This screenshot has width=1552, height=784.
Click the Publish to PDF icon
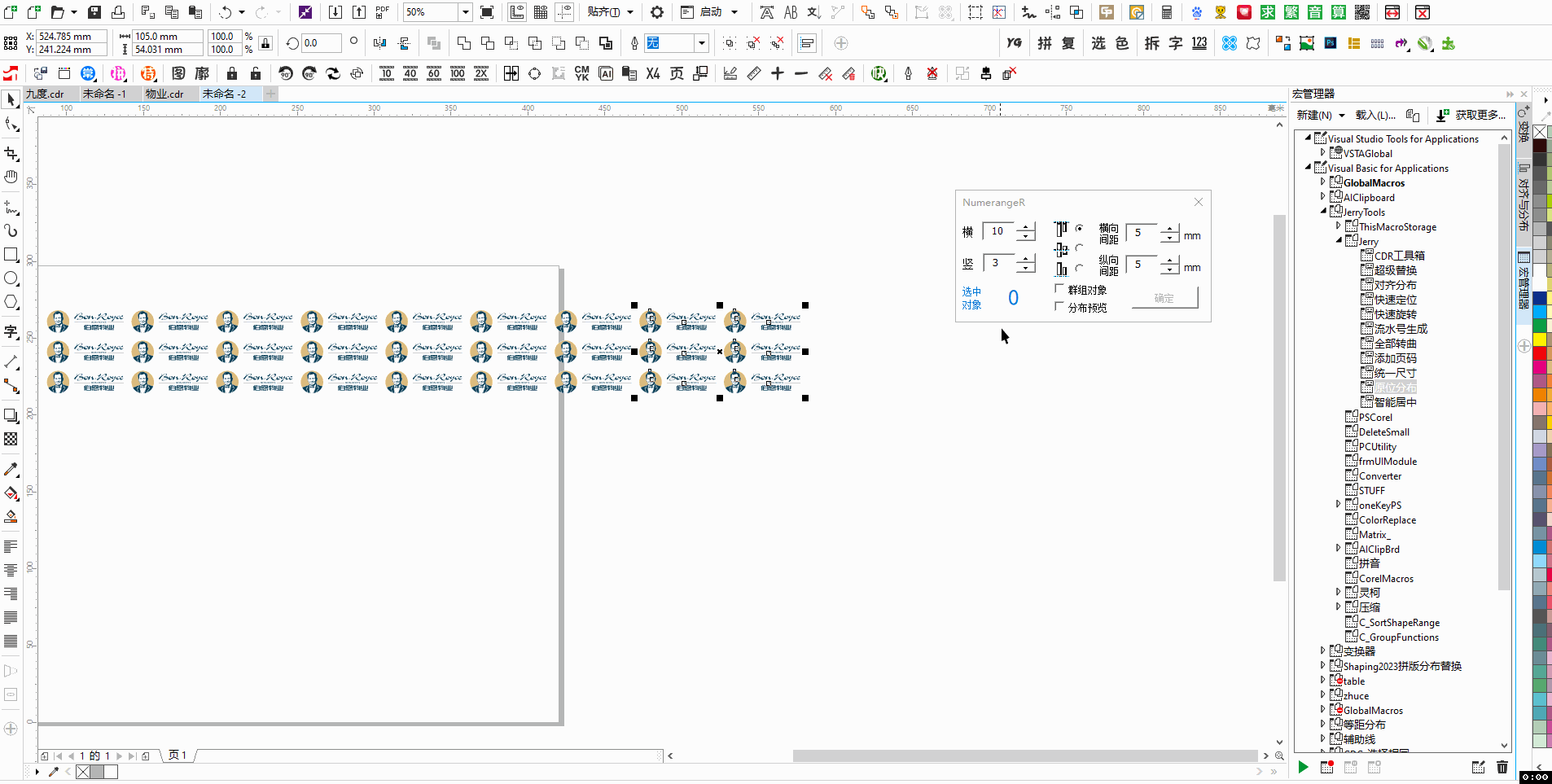[x=382, y=12]
